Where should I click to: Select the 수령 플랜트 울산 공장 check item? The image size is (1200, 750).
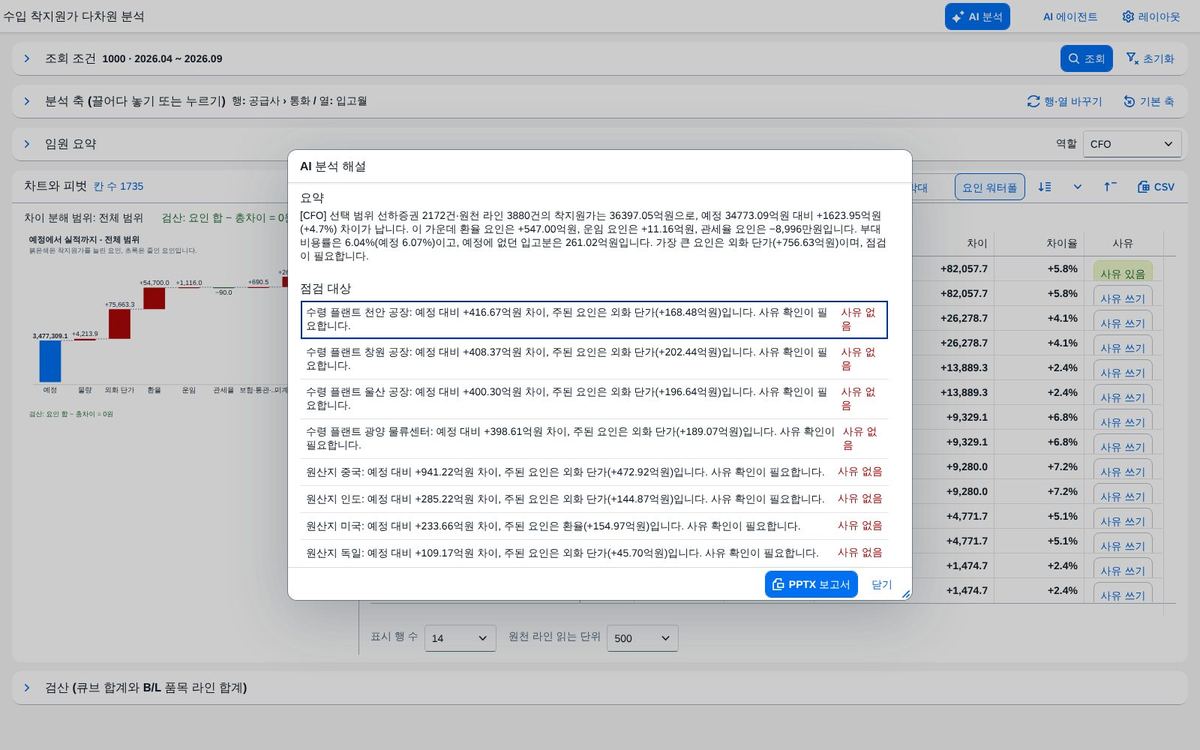(594, 399)
